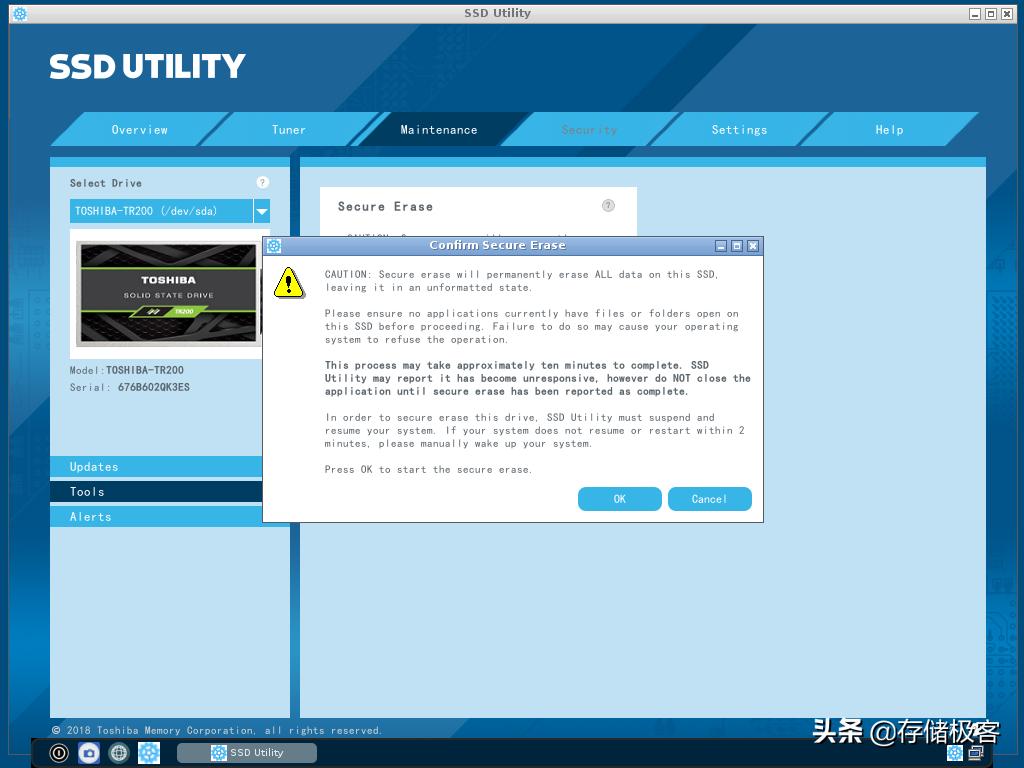Click 'Press OK to start the secure erase' text
This screenshot has width=1024, height=768.
point(428,470)
